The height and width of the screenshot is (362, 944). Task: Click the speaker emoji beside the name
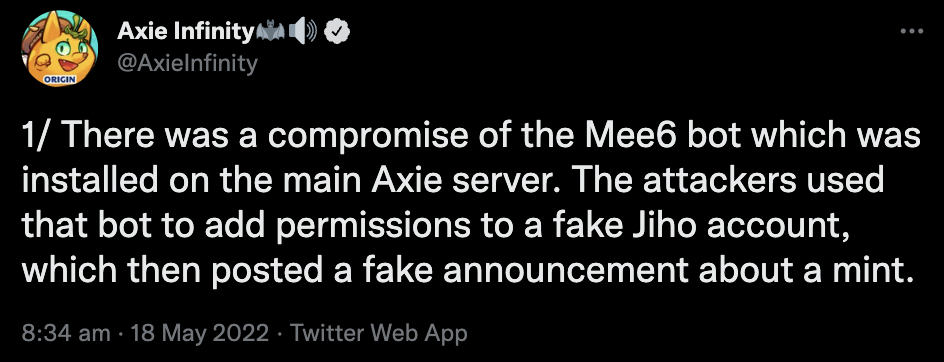[x=303, y=31]
